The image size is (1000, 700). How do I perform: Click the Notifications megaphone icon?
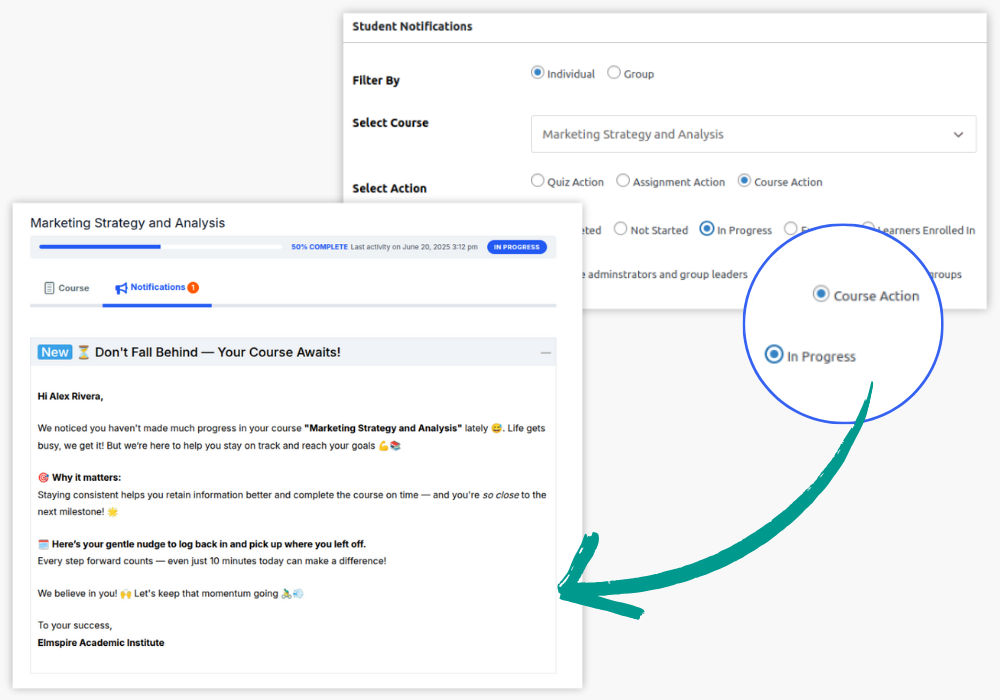[x=121, y=288]
